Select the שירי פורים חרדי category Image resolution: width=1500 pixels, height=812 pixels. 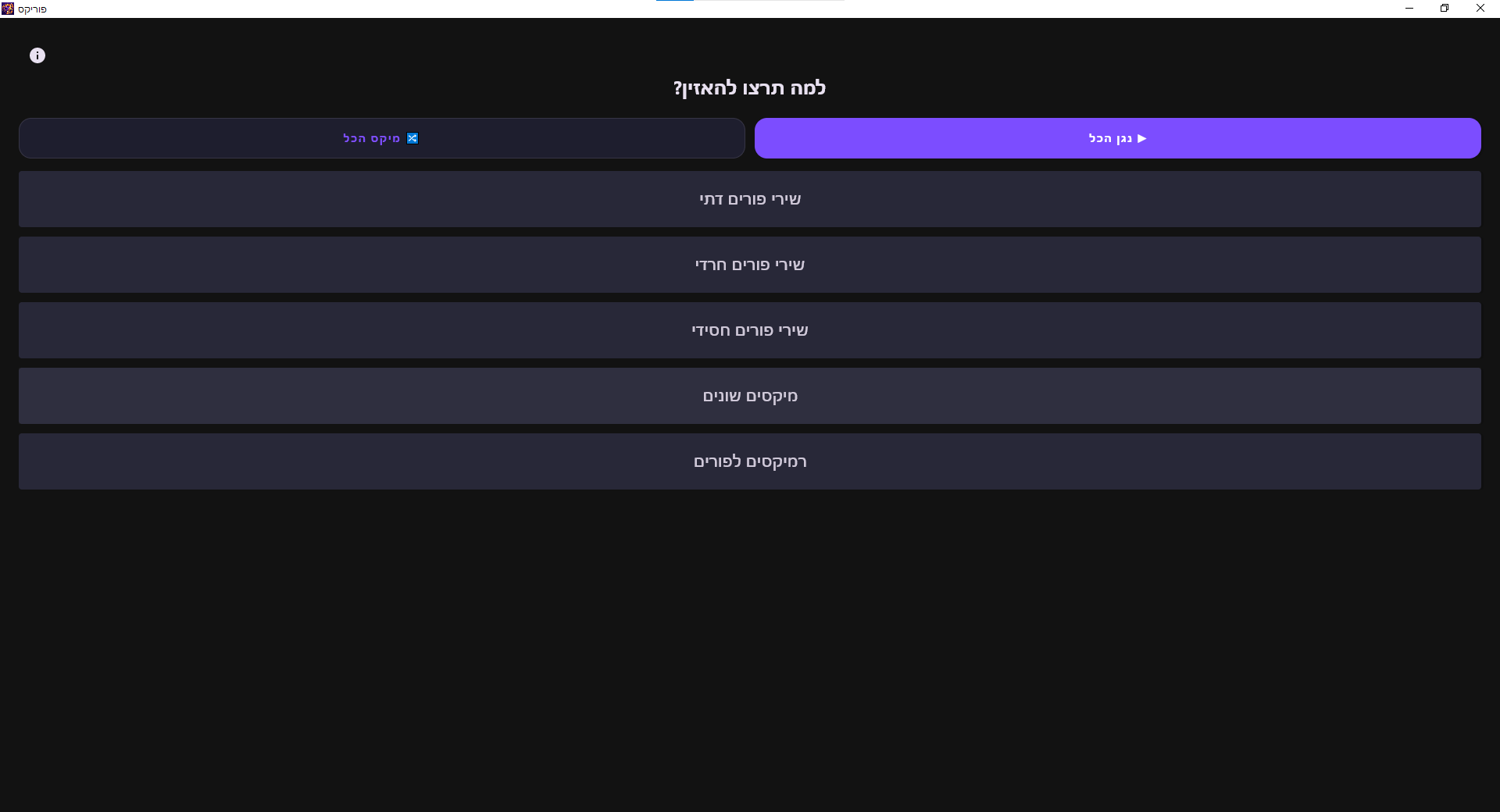pos(750,265)
